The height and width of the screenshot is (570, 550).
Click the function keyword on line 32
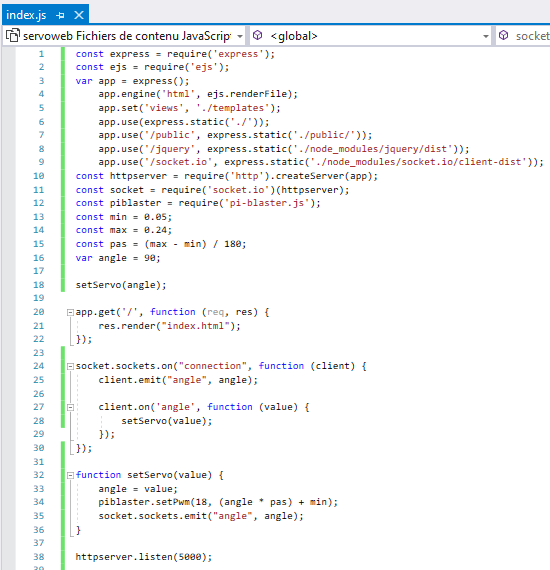98,475
